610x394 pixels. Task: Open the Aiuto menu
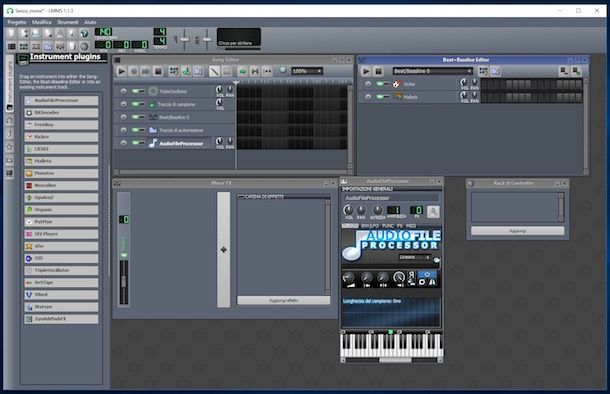coord(90,22)
